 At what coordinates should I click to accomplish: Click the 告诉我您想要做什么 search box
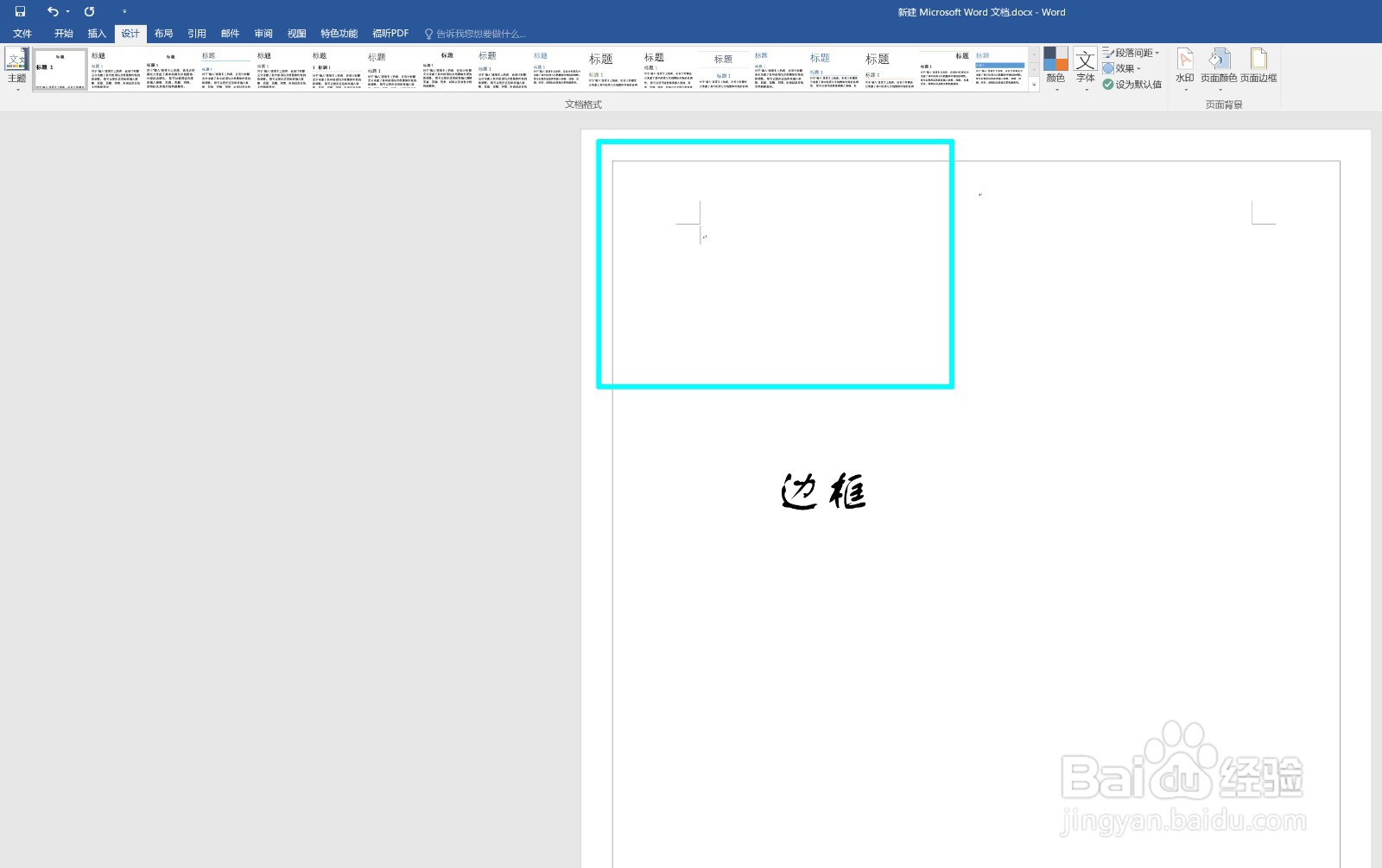tap(475, 34)
